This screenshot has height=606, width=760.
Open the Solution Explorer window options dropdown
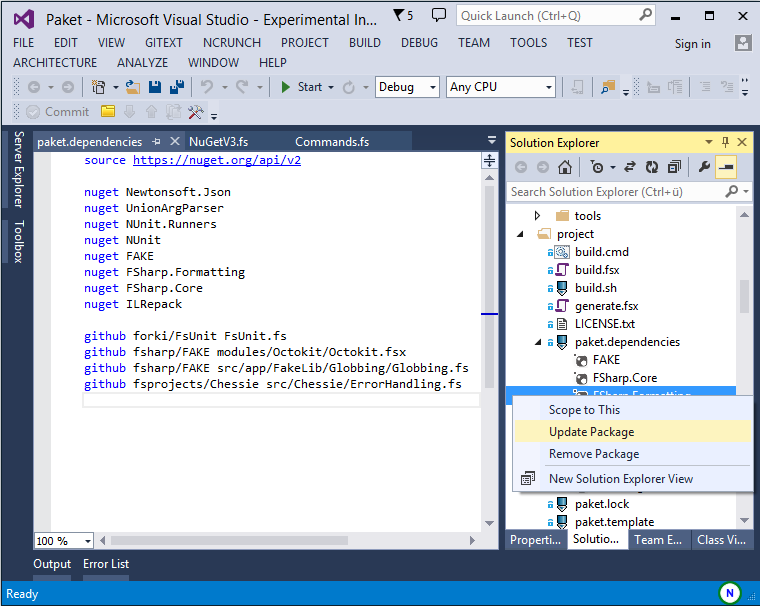tap(709, 142)
